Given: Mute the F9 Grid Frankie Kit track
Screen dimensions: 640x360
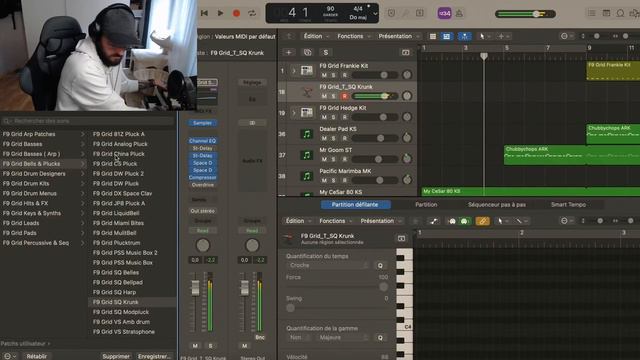Looking at the screenshot, I should pos(324,75).
